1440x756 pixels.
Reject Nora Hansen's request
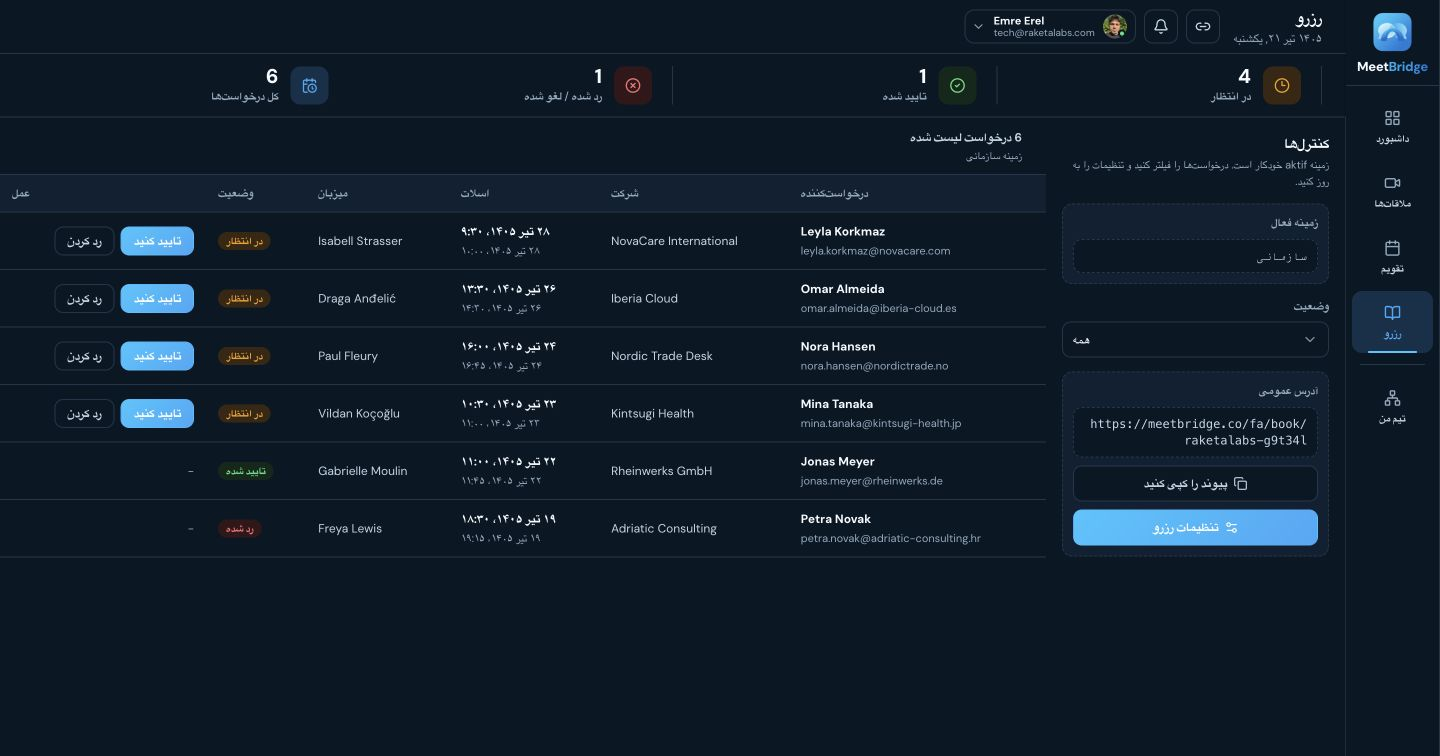85,356
